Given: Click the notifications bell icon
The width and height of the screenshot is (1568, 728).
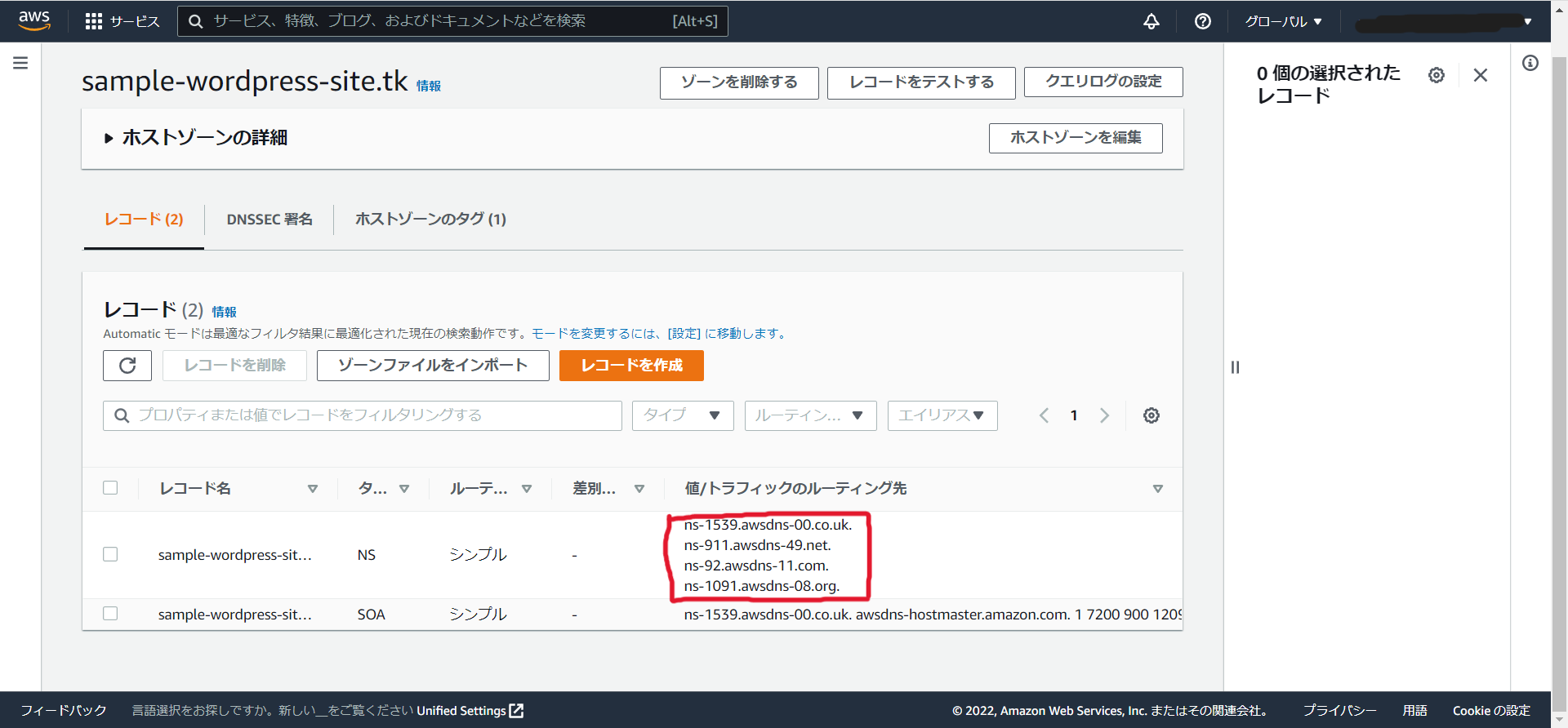Looking at the screenshot, I should coord(1151,21).
